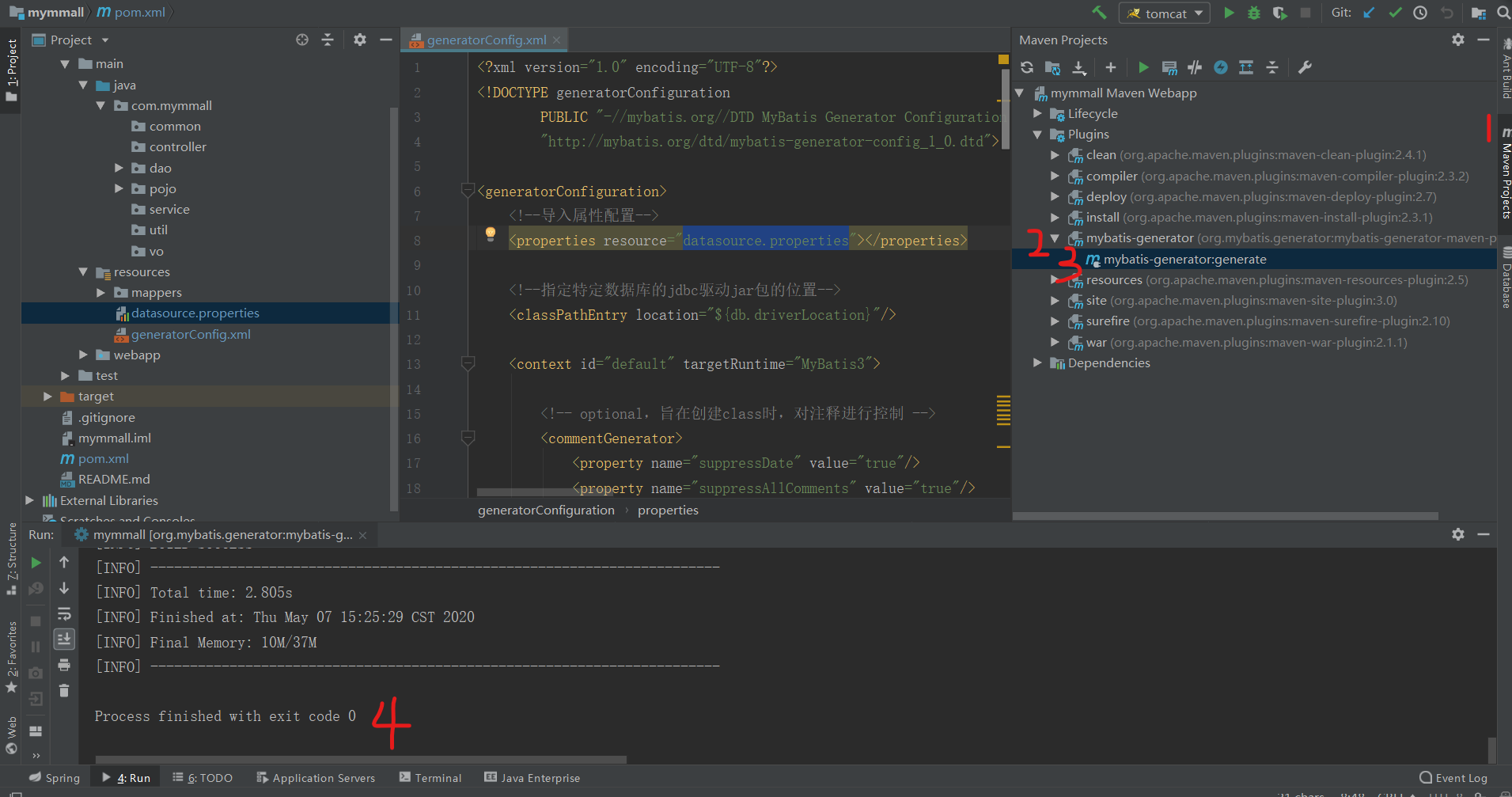Toggle Maven offline mode

tap(1195, 67)
